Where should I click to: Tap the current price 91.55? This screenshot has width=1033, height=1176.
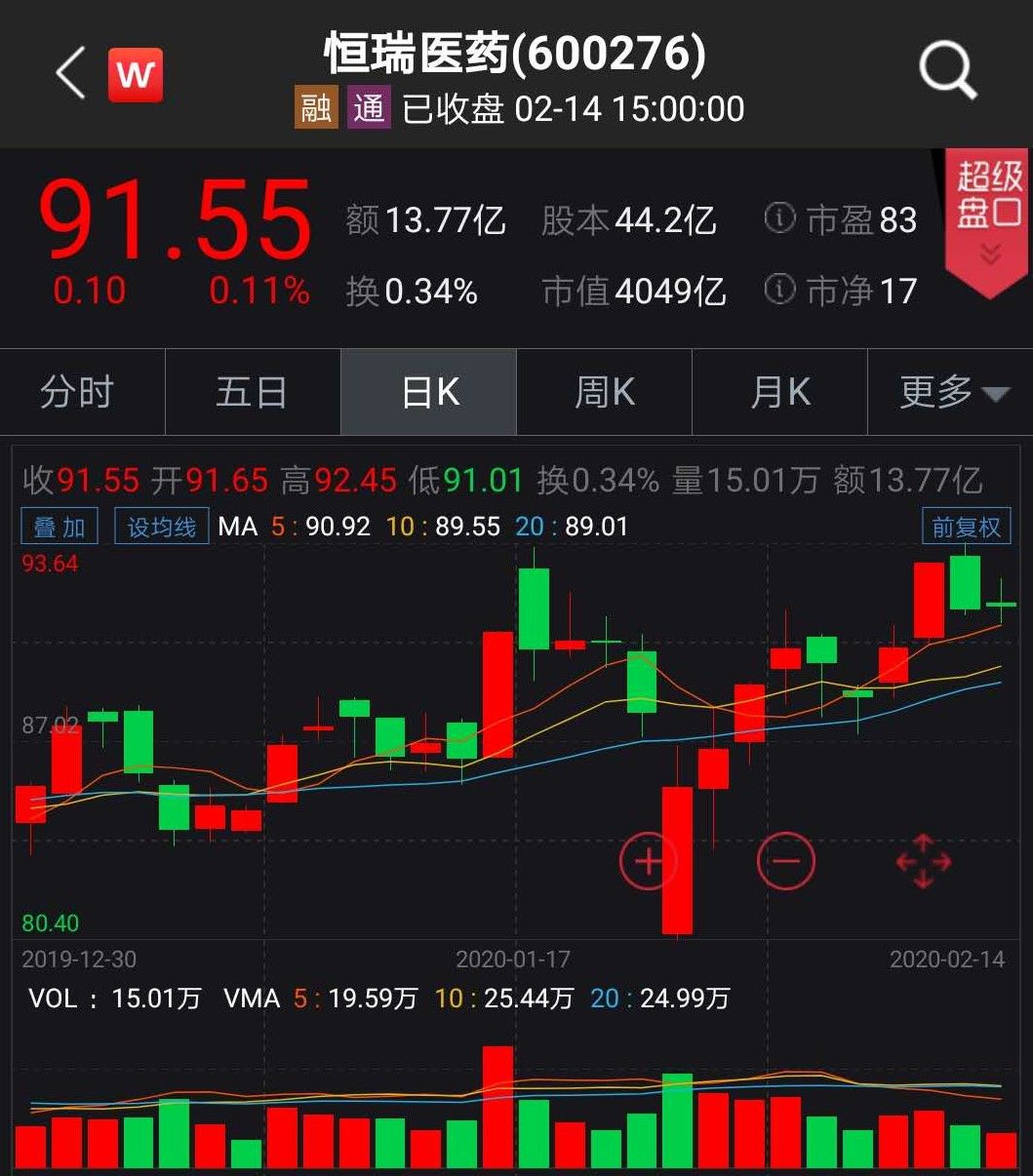(176, 218)
